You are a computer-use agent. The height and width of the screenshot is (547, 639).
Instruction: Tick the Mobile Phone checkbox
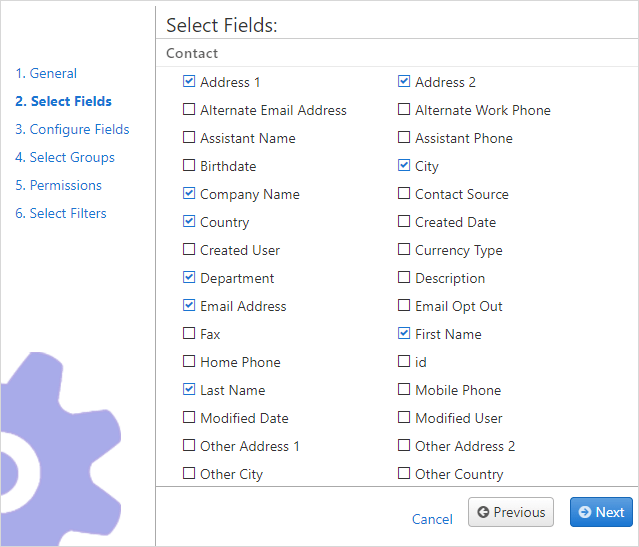pos(403,389)
